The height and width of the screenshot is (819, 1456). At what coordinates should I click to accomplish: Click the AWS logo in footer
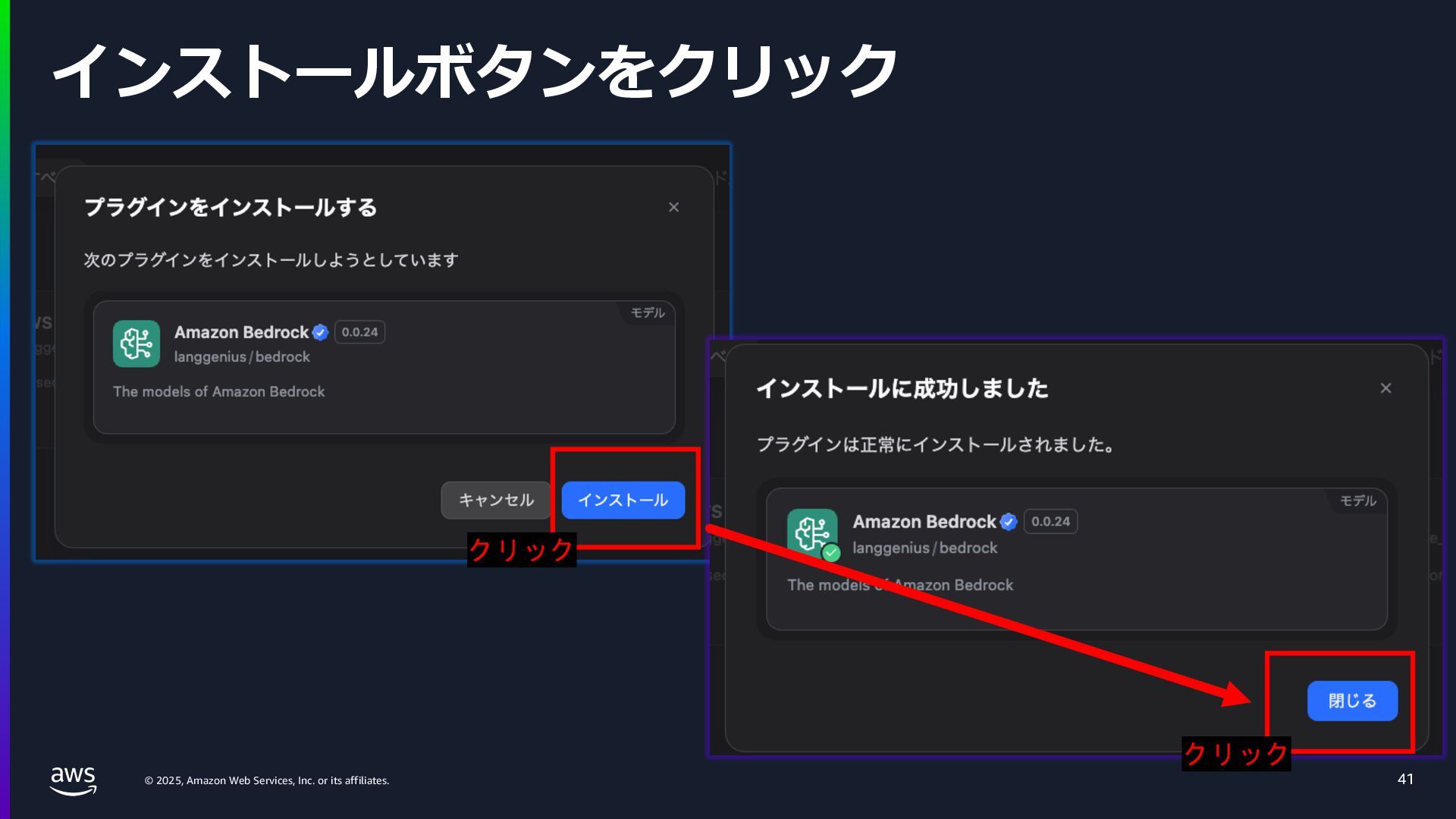click(73, 780)
